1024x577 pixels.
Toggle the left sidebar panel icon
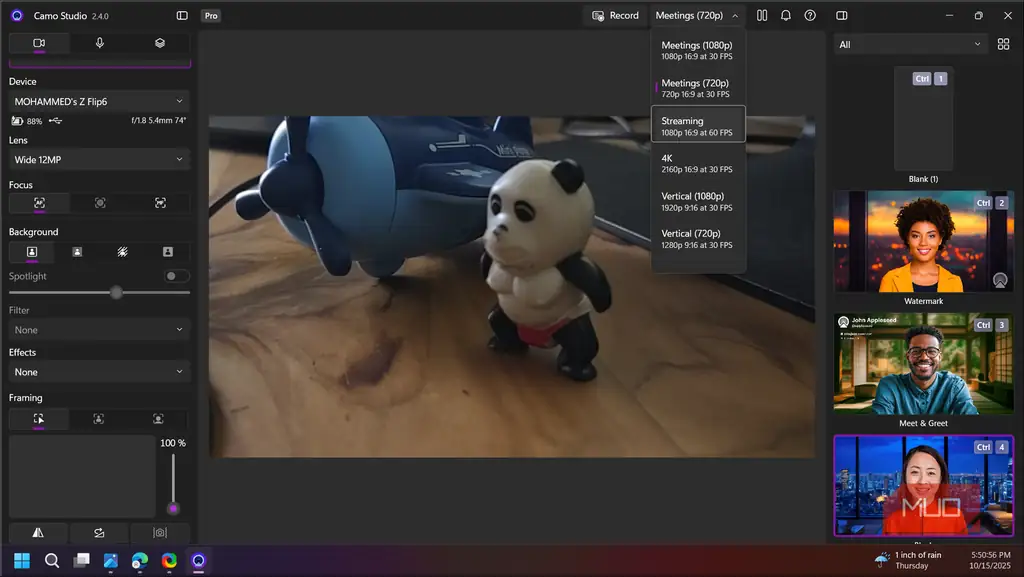tap(182, 16)
